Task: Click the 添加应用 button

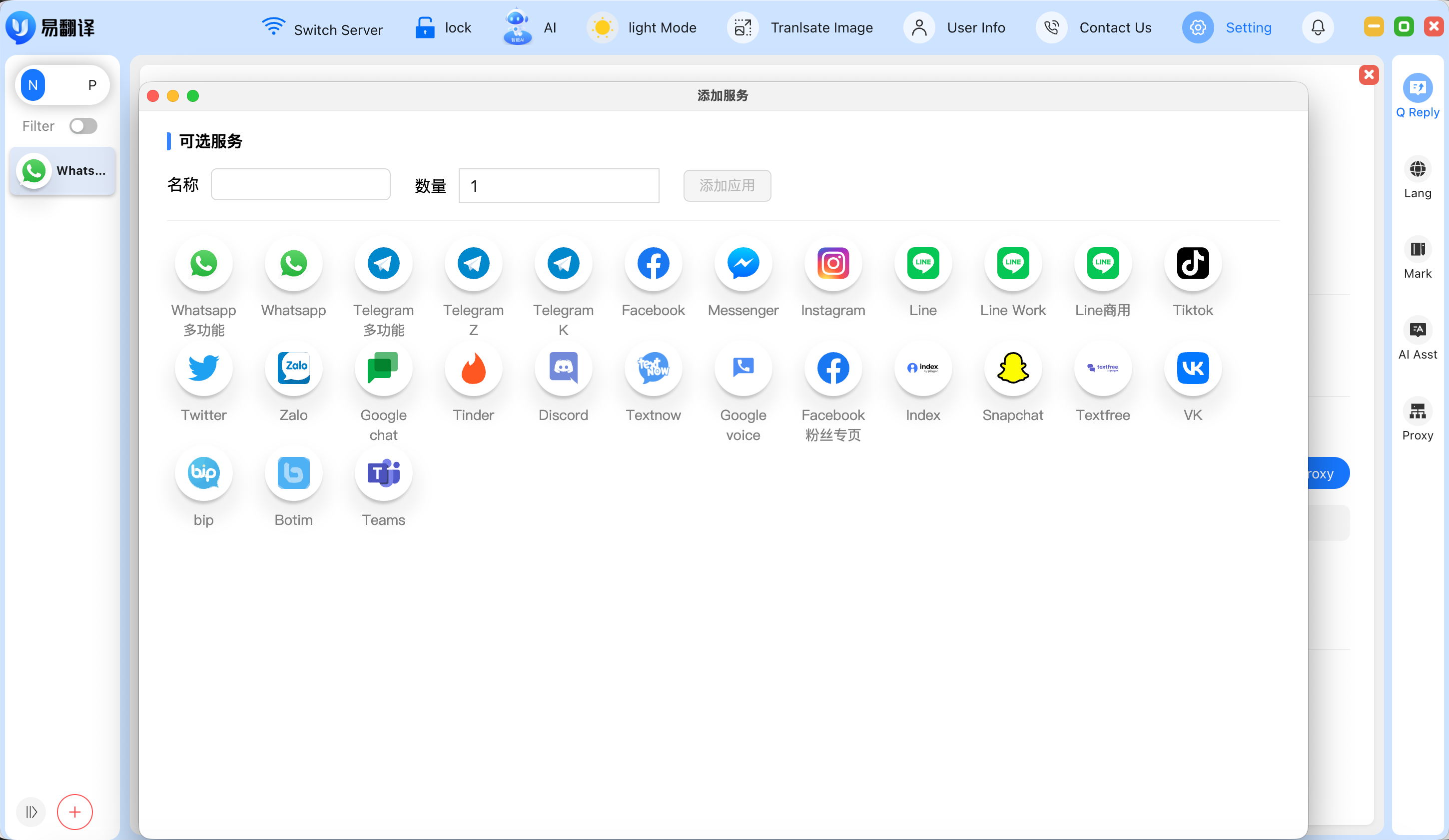Action: click(727, 186)
